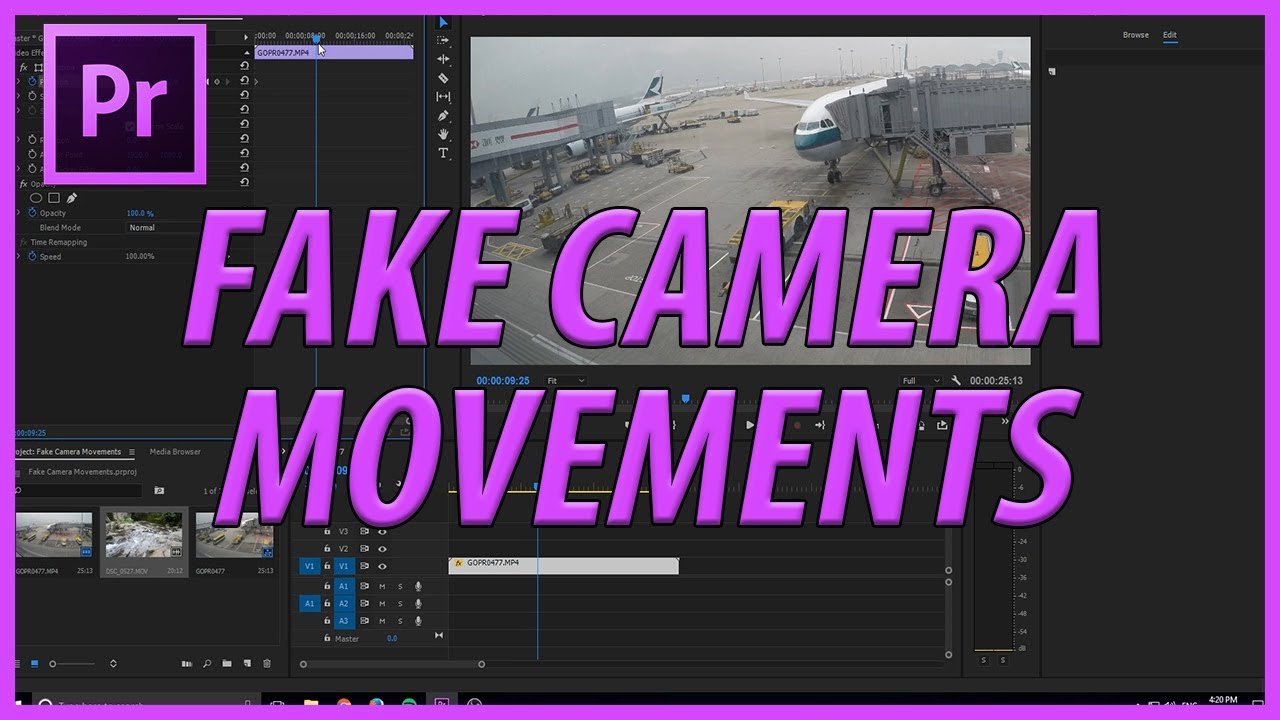Select the Type tool
Screen dimensions: 1280x720
coord(443,152)
